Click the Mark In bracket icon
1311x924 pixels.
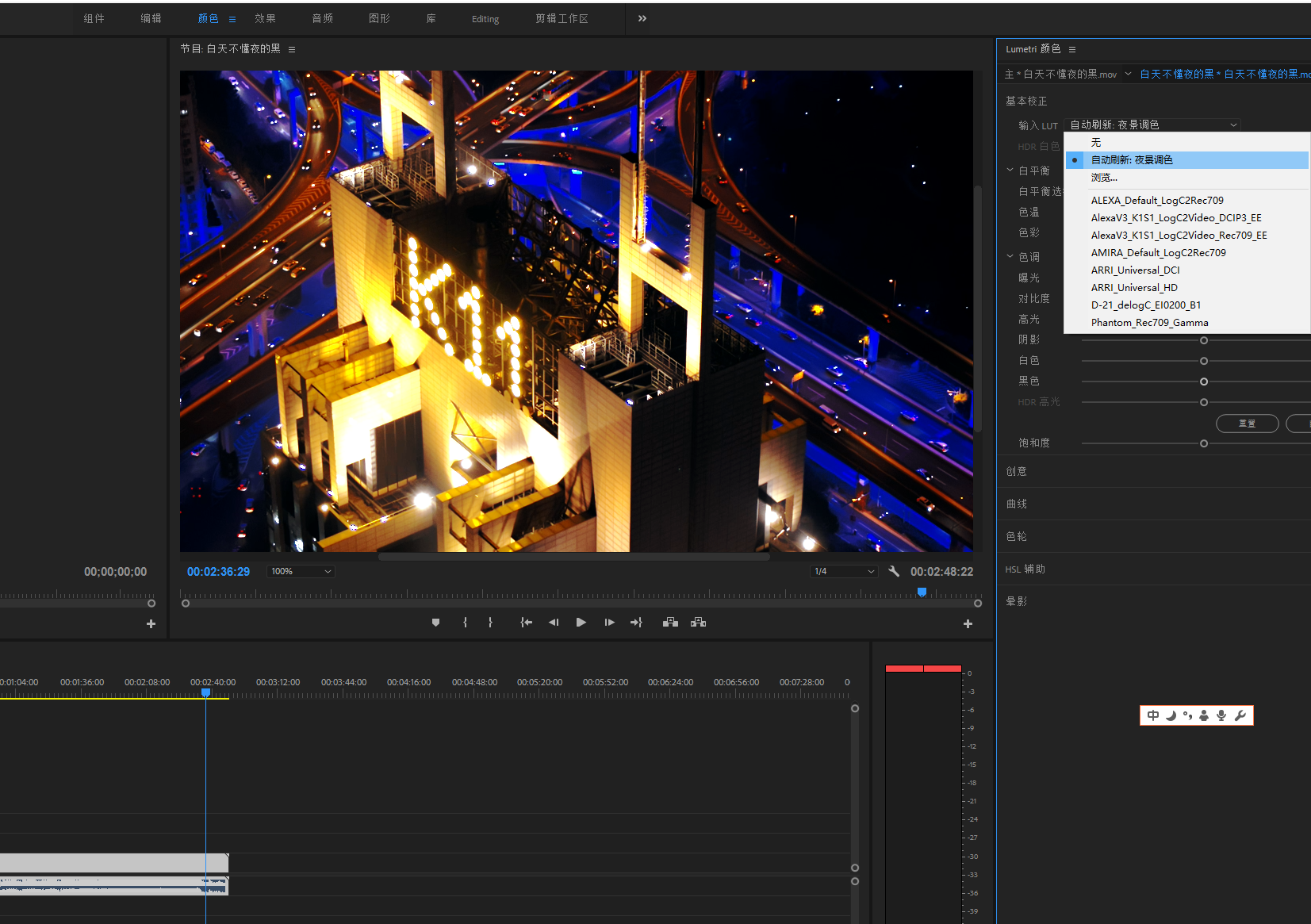465,623
